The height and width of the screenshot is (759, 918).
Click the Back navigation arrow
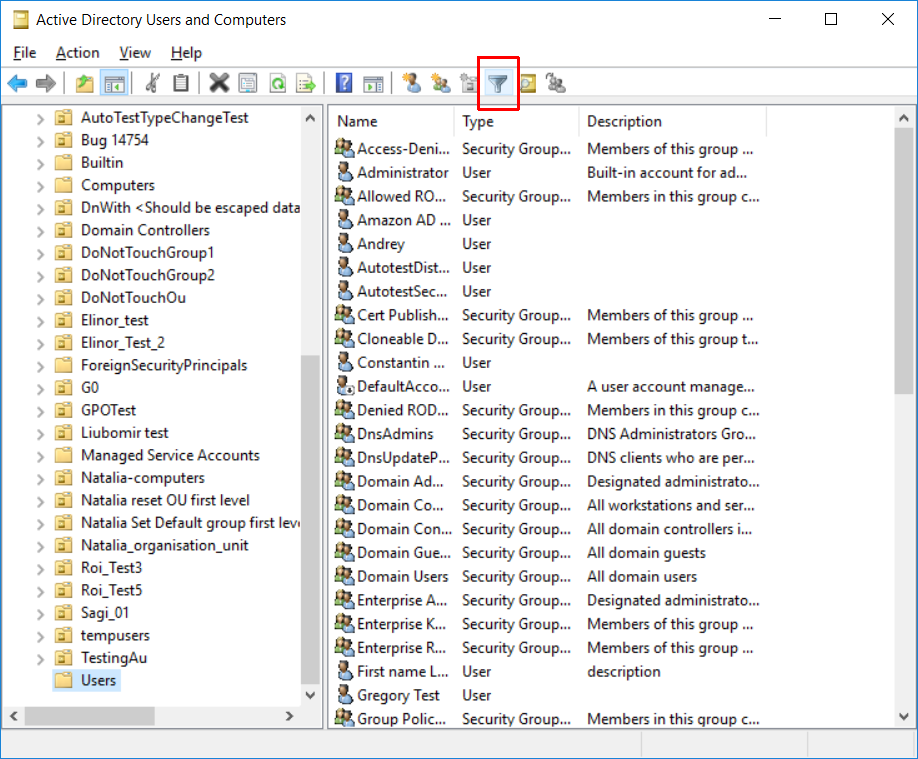click(17, 83)
